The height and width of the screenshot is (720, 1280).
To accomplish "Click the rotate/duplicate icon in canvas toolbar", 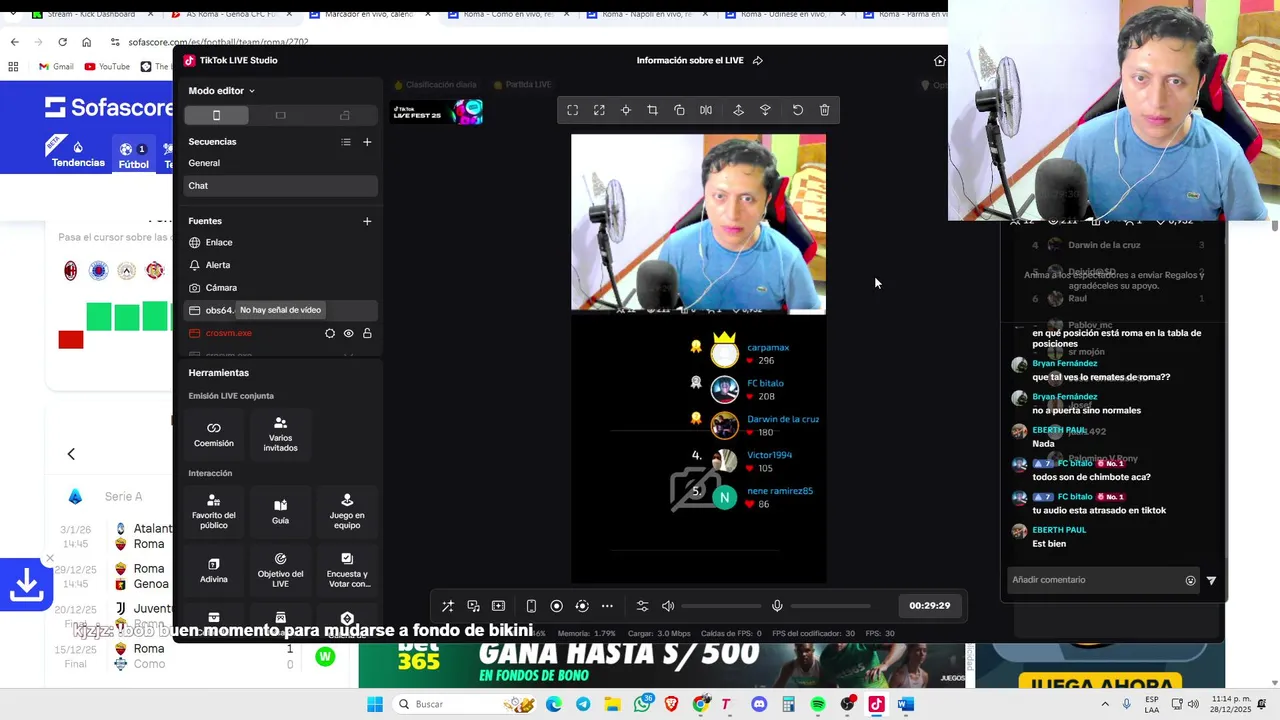I will [x=679, y=110].
